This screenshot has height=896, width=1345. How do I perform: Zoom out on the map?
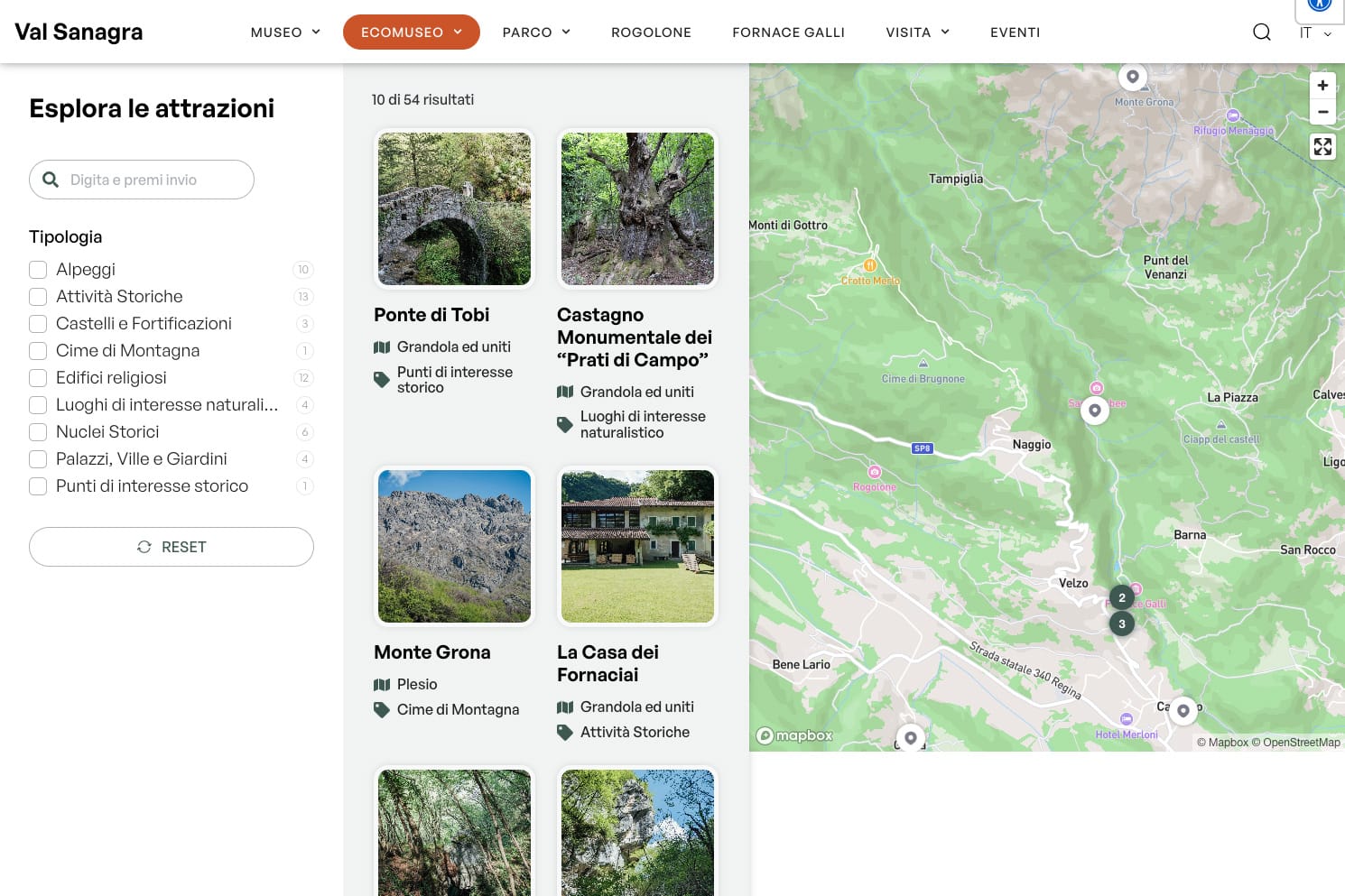click(x=1322, y=112)
